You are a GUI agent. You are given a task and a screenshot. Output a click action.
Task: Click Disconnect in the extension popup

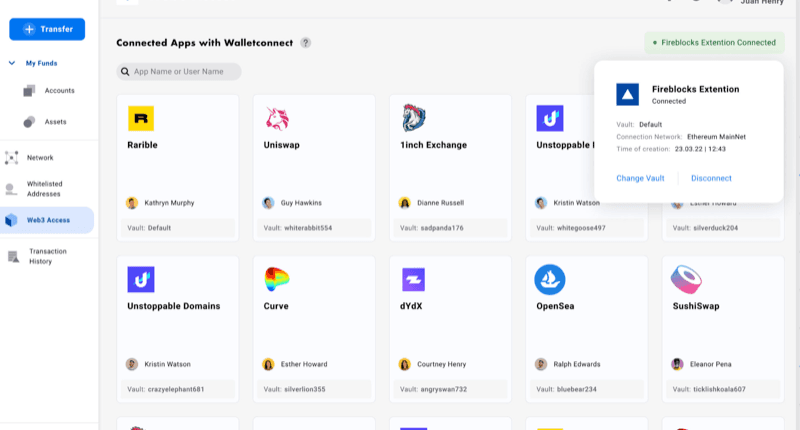[711, 178]
